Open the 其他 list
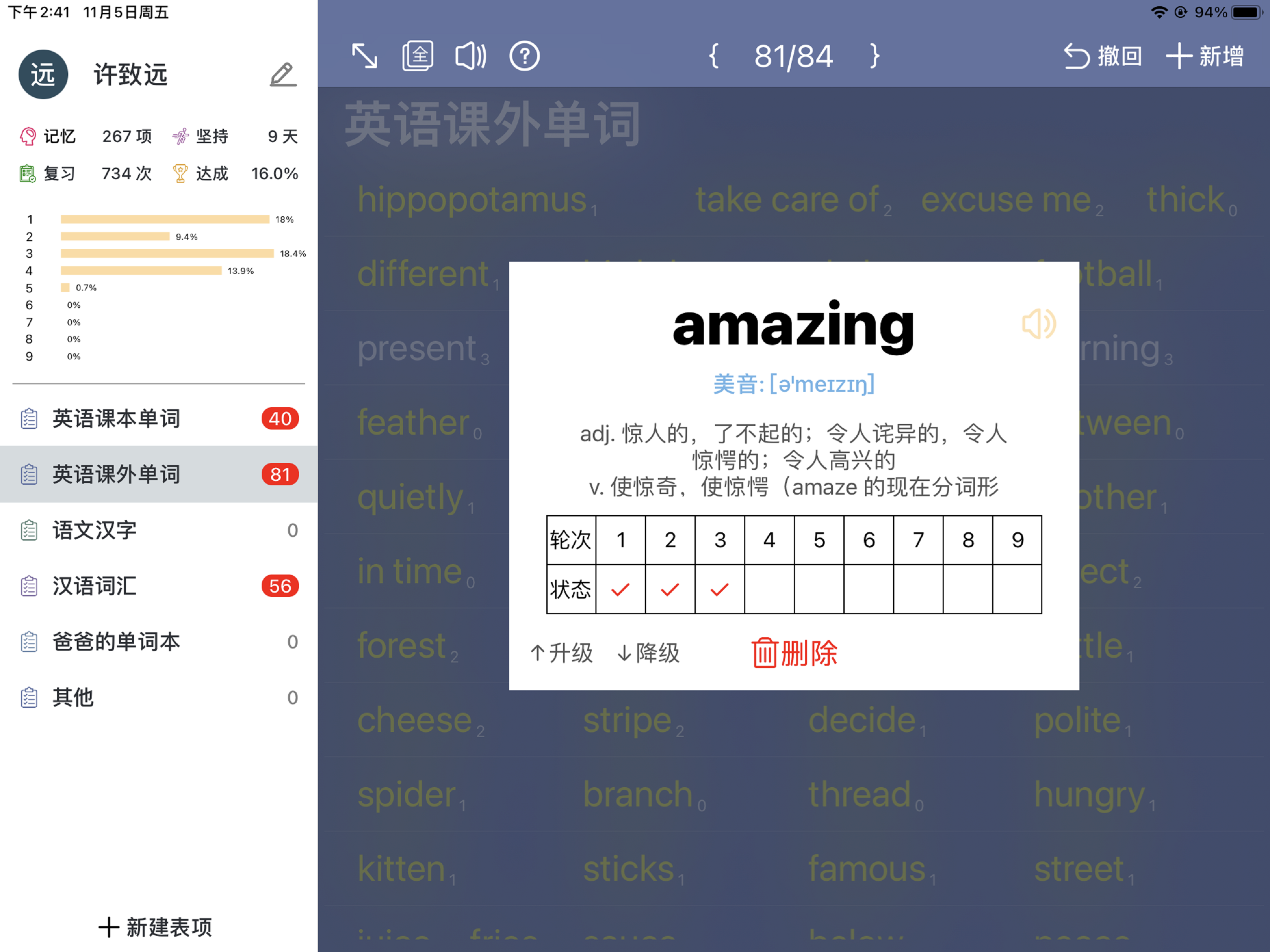 point(159,697)
